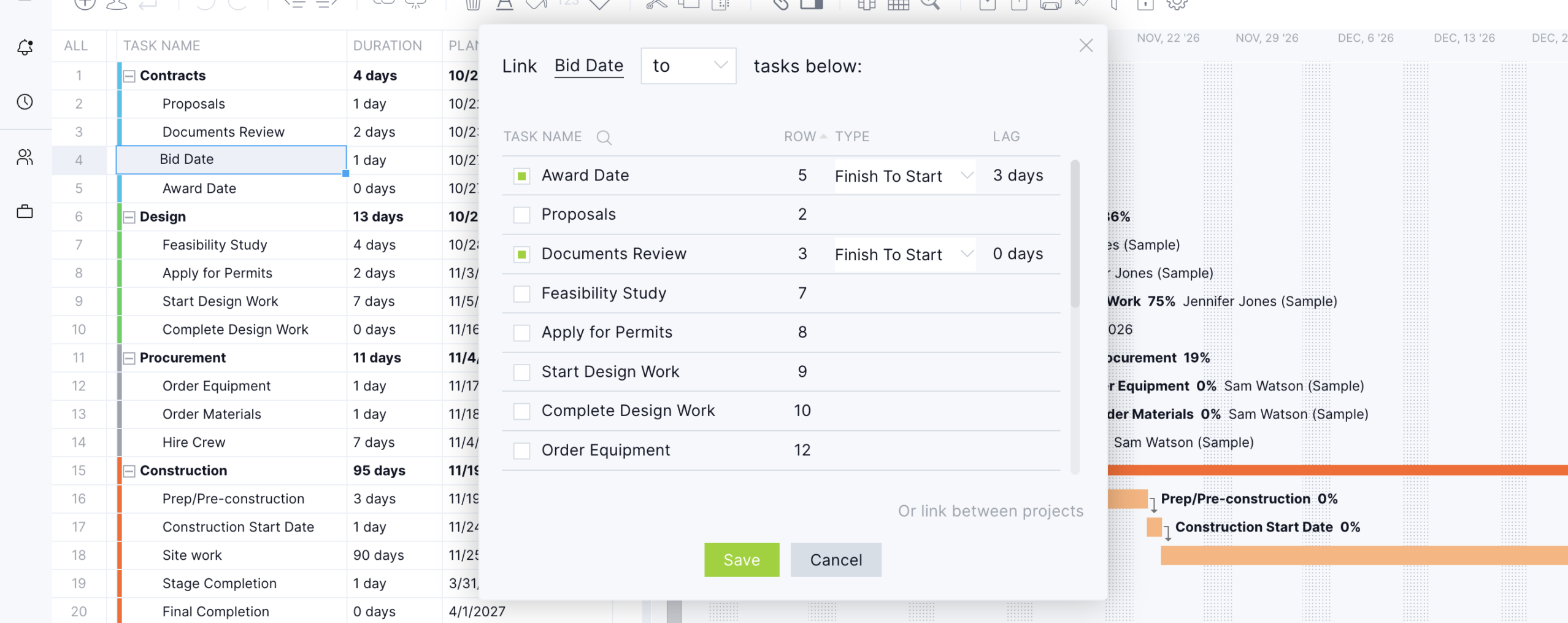Viewport: 1568px width, 623px height.
Task: Select the Hire Crew task row
Action: pyautogui.click(x=194, y=443)
